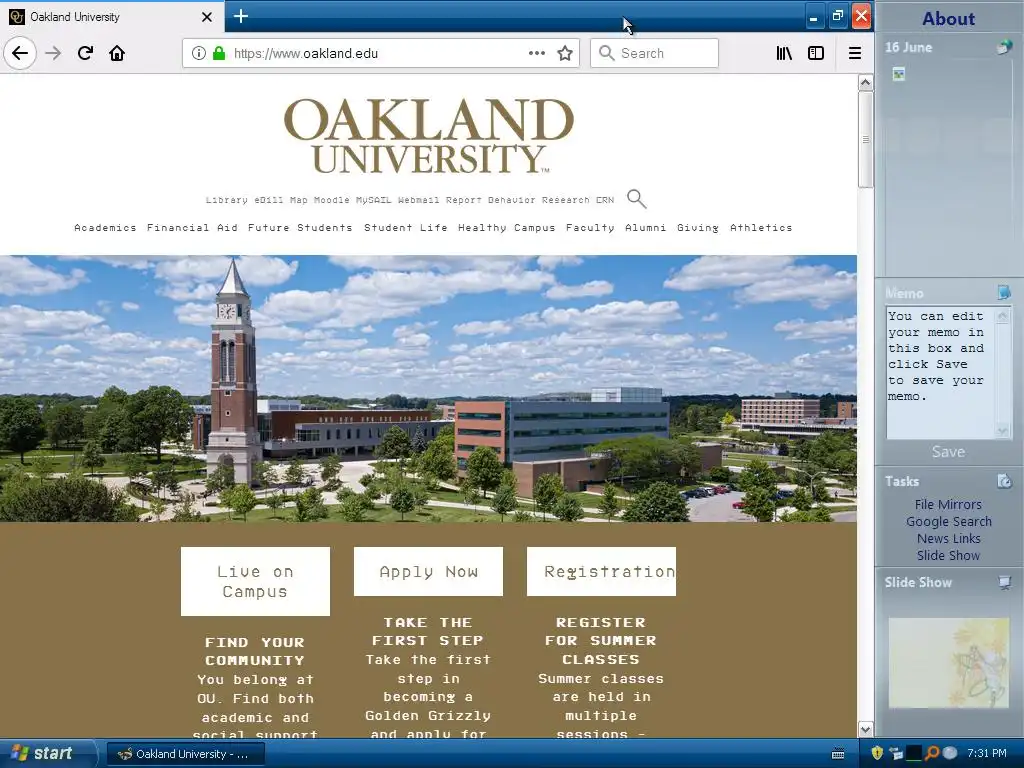Click inside the Memo text box
Screen dimensions: 1024x768
[940, 372]
